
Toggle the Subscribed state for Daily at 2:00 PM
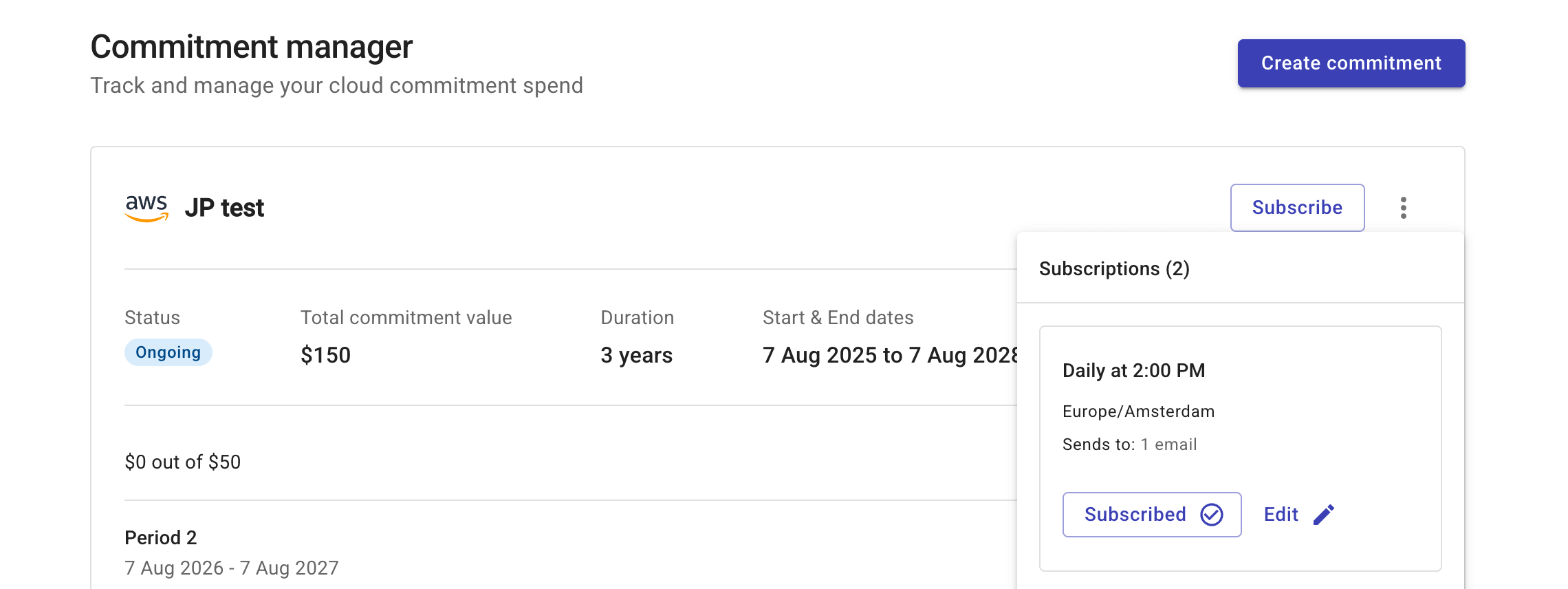coord(1152,514)
